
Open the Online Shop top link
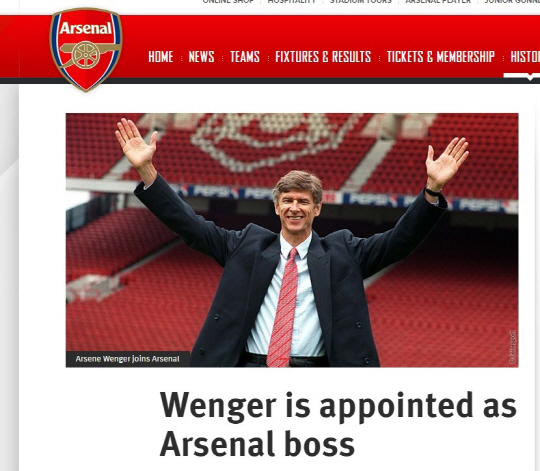coord(228,2)
